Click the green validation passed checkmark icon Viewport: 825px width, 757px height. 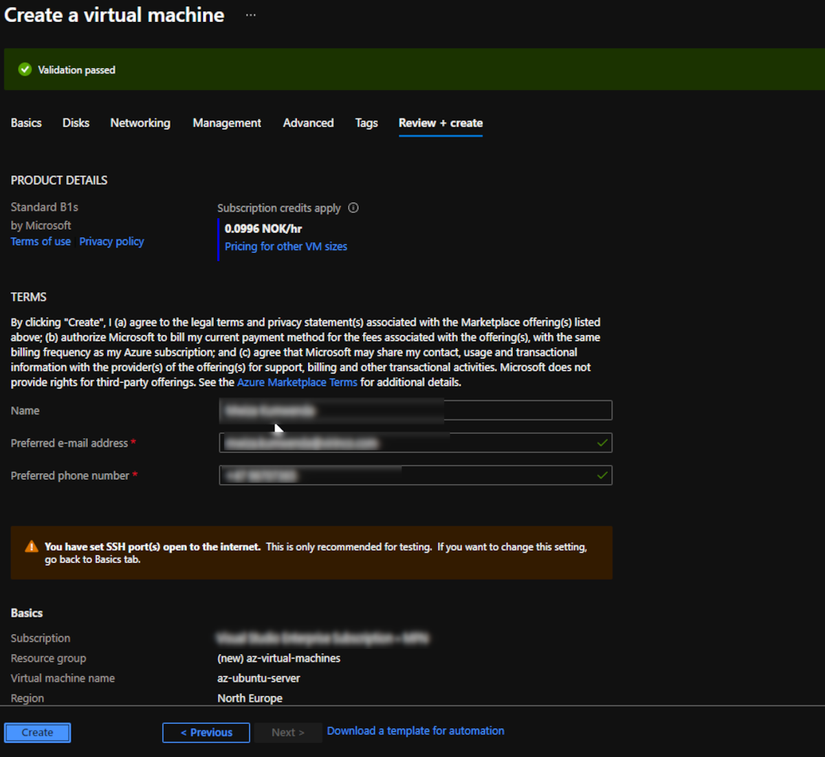(25, 69)
